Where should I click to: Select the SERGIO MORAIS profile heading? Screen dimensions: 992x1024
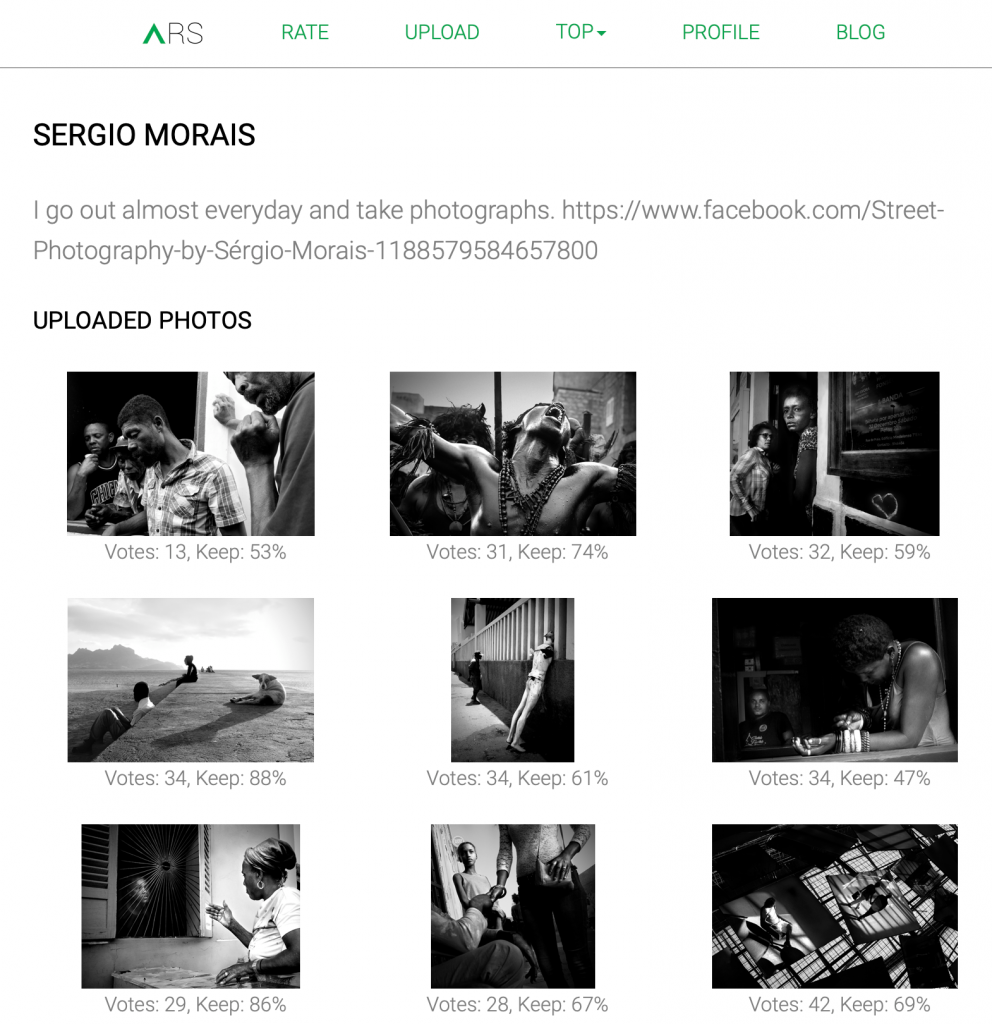coord(144,135)
